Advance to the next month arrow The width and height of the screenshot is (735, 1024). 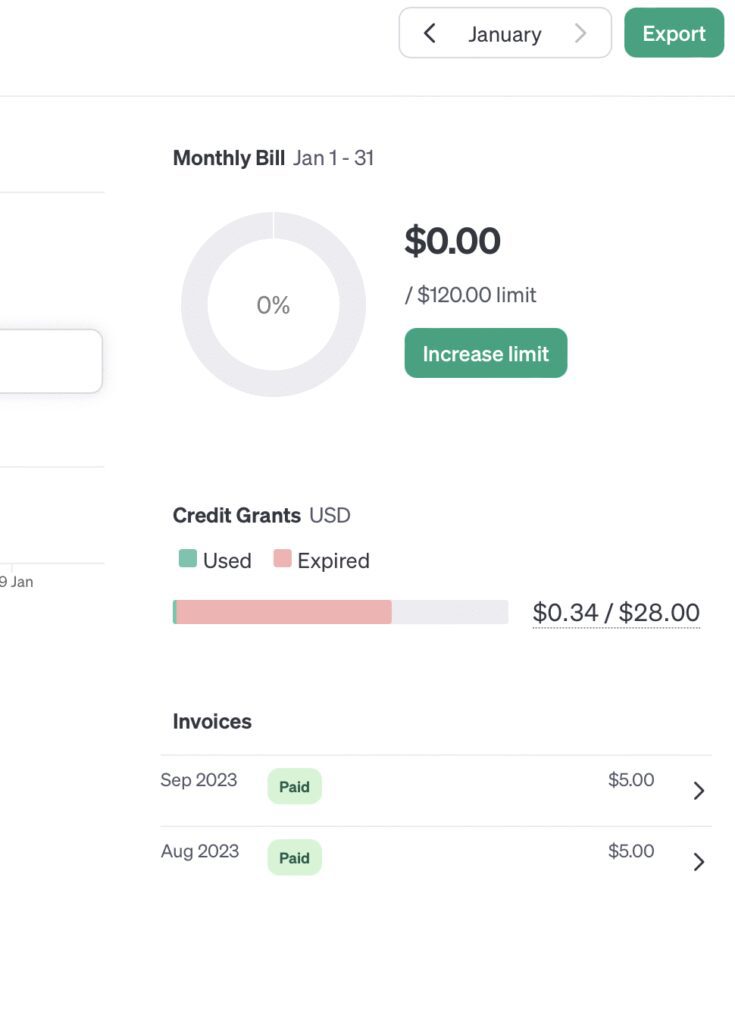click(580, 34)
